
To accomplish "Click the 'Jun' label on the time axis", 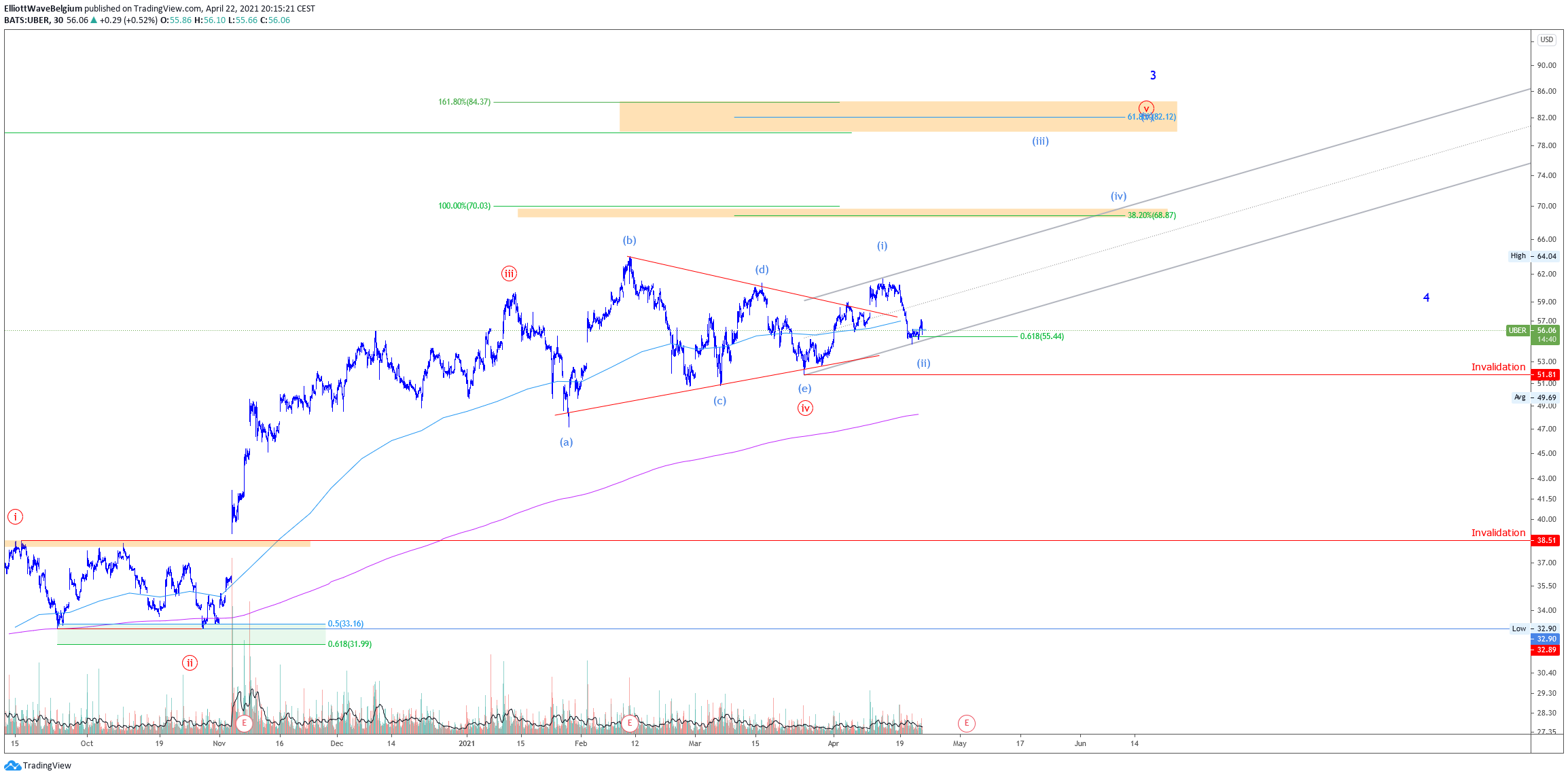I will tap(1080, 743).
